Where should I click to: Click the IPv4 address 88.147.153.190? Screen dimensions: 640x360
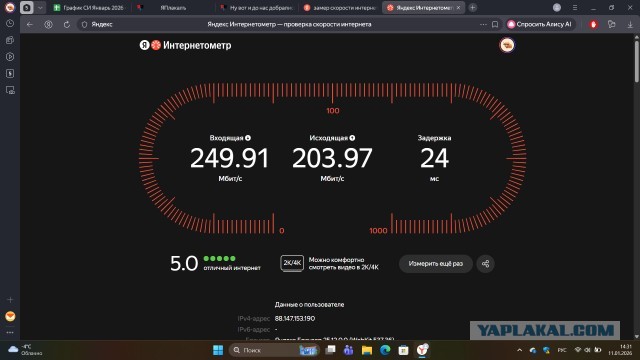[x=295, y=318]
